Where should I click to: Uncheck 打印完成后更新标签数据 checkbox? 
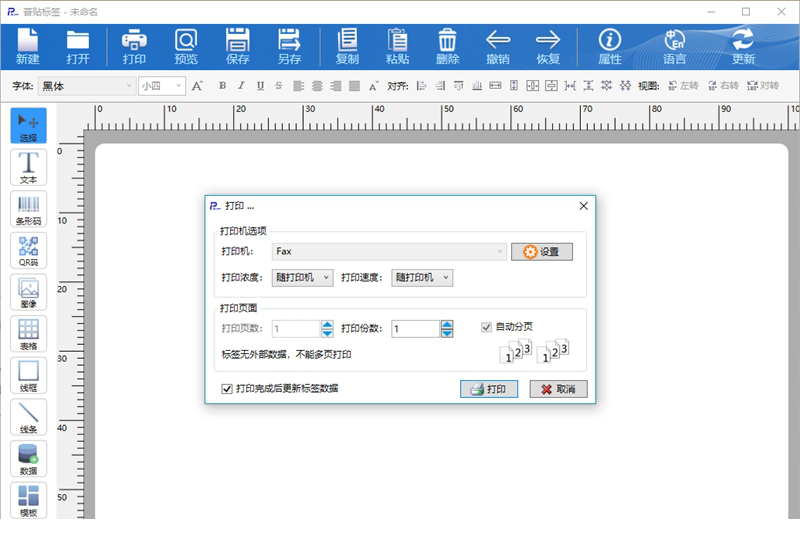(x=226, y=388)
